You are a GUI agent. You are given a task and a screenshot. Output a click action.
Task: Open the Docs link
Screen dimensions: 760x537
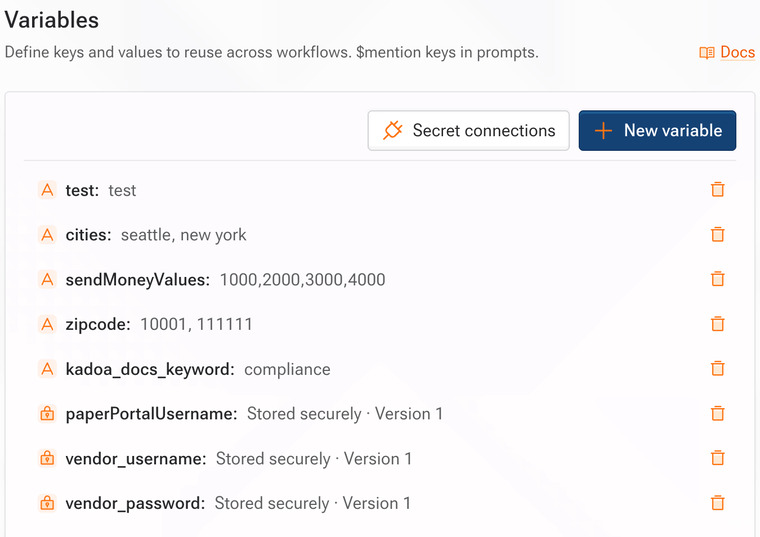pos(737,52)
